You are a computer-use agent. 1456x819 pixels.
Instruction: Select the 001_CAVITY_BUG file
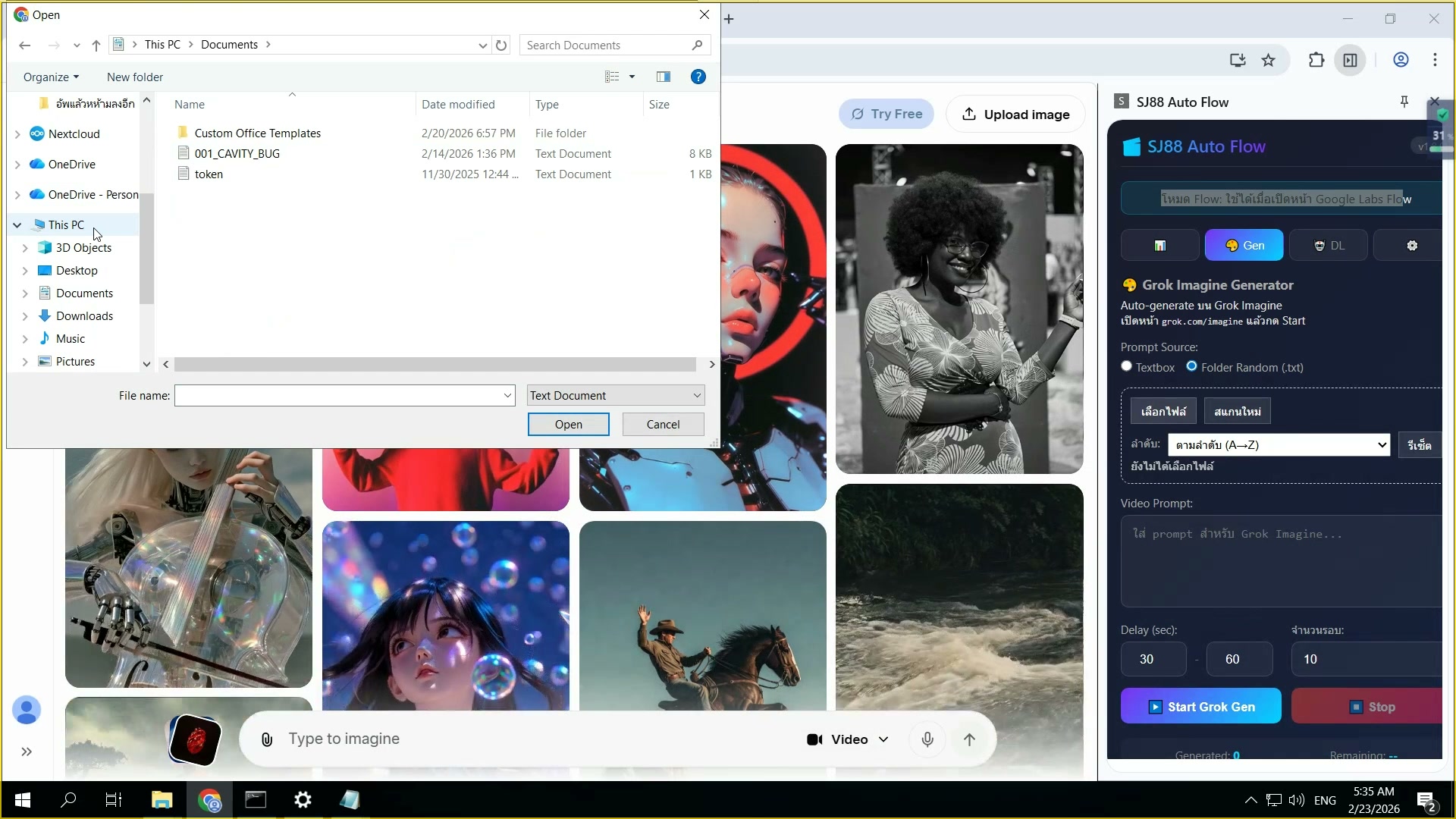tap(237, 154)
